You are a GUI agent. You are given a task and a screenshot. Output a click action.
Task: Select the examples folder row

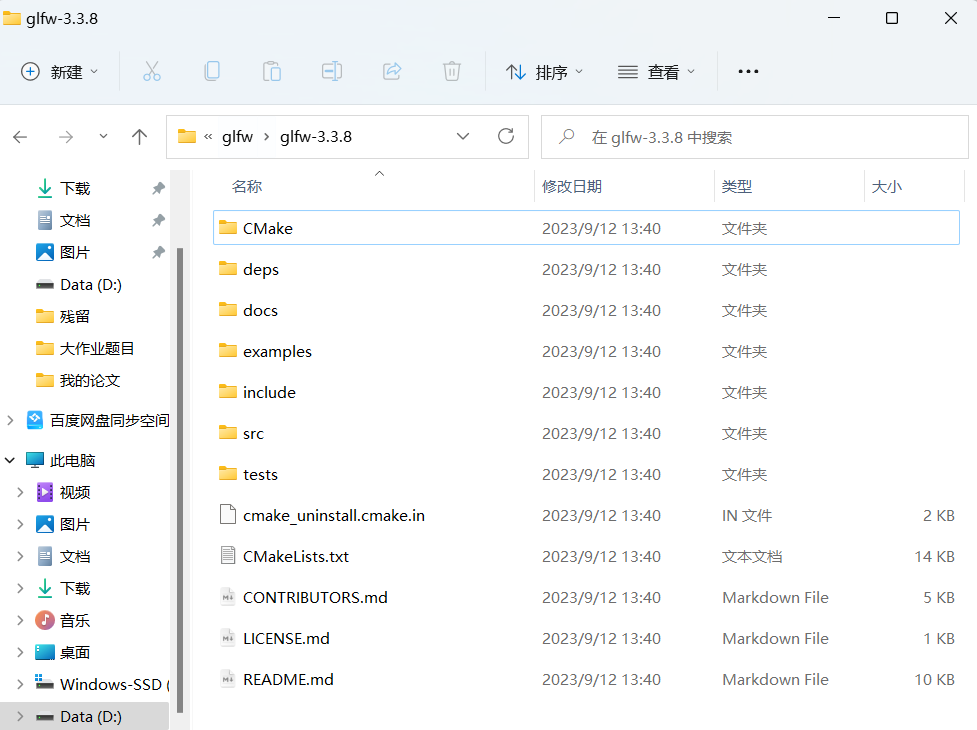click(x=586, y=351)
